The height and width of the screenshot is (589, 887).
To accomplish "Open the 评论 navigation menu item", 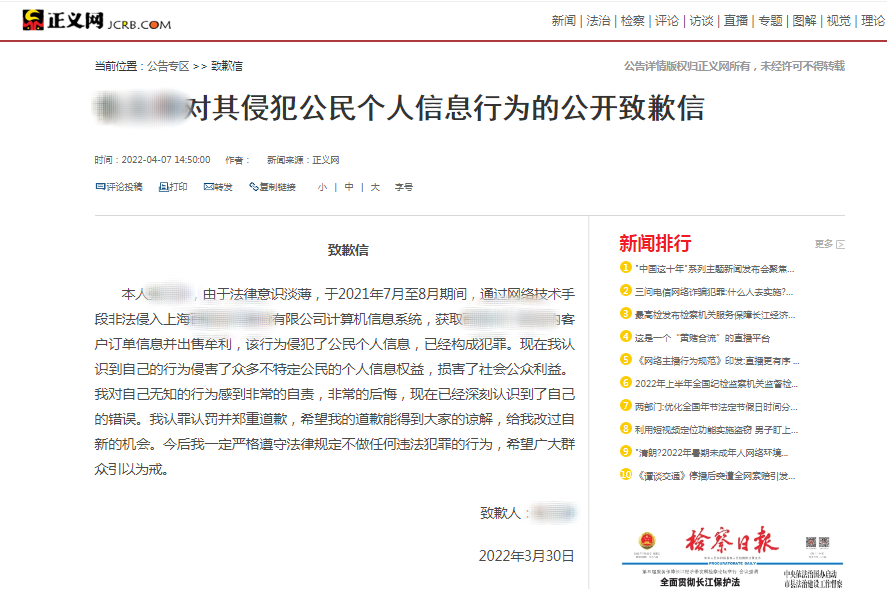I will point(667,21).
